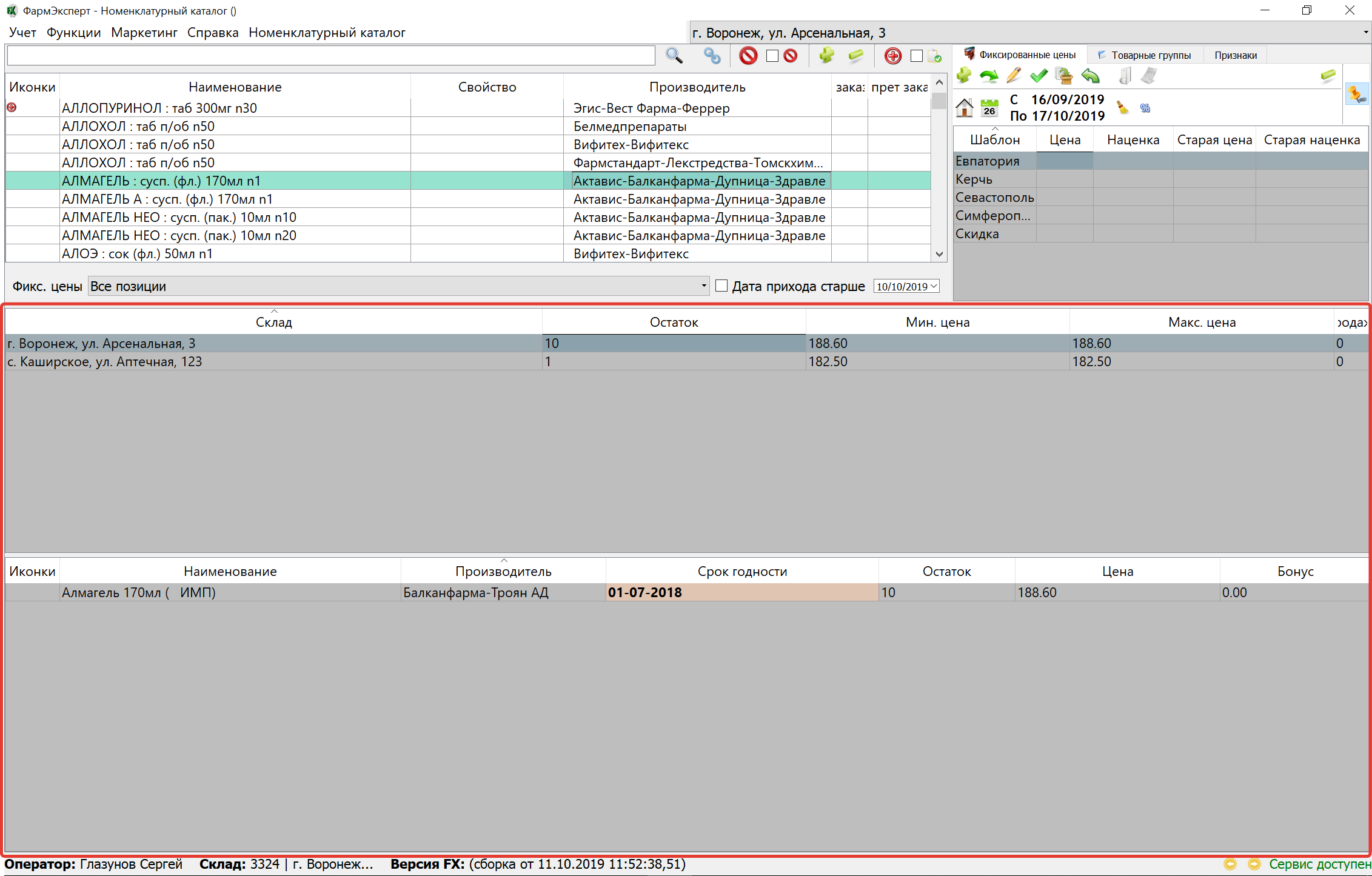Click the broom clear icon

pyautogui.click(x=1122, y=108)
